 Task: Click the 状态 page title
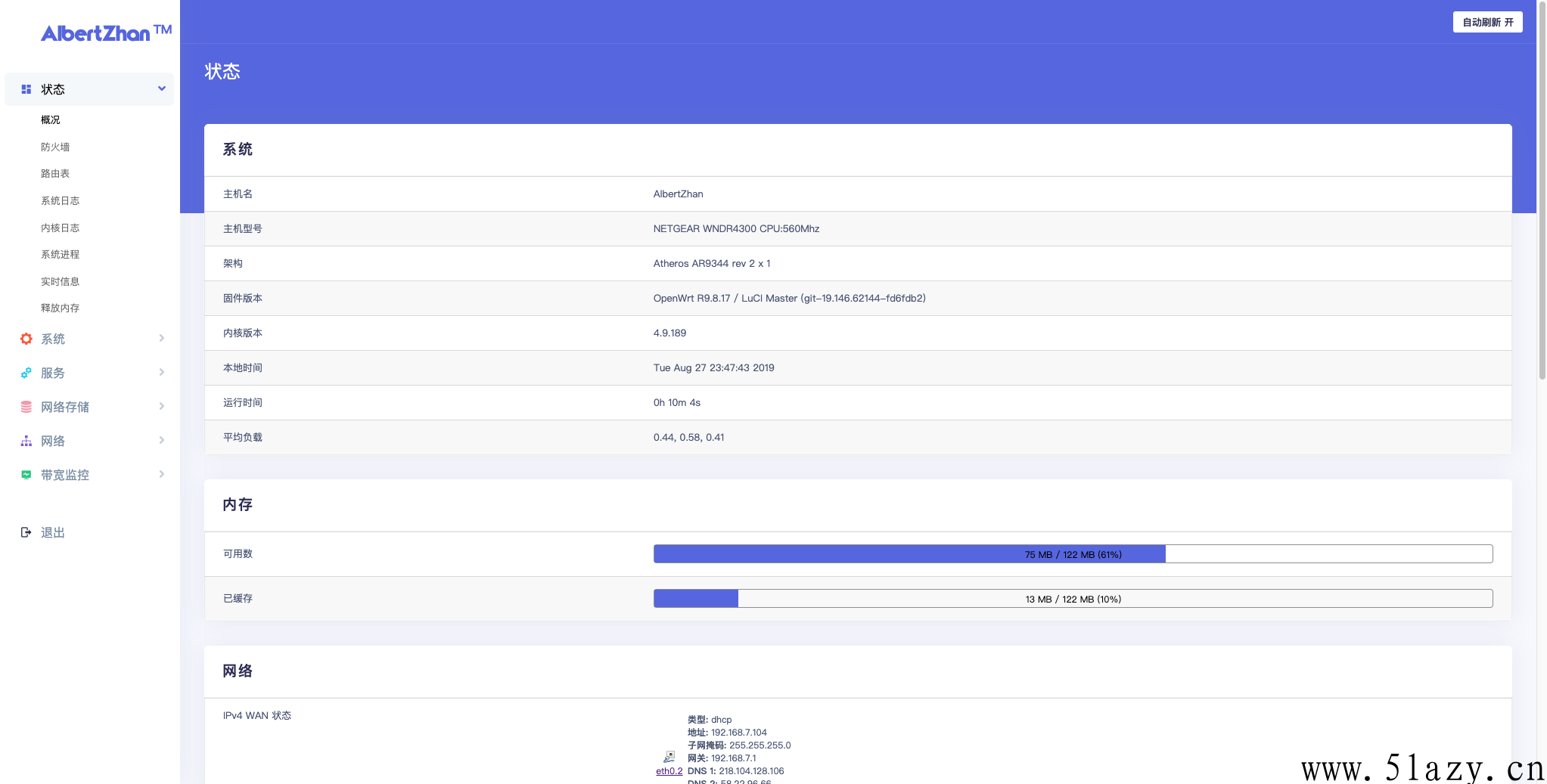click(222, 71)
